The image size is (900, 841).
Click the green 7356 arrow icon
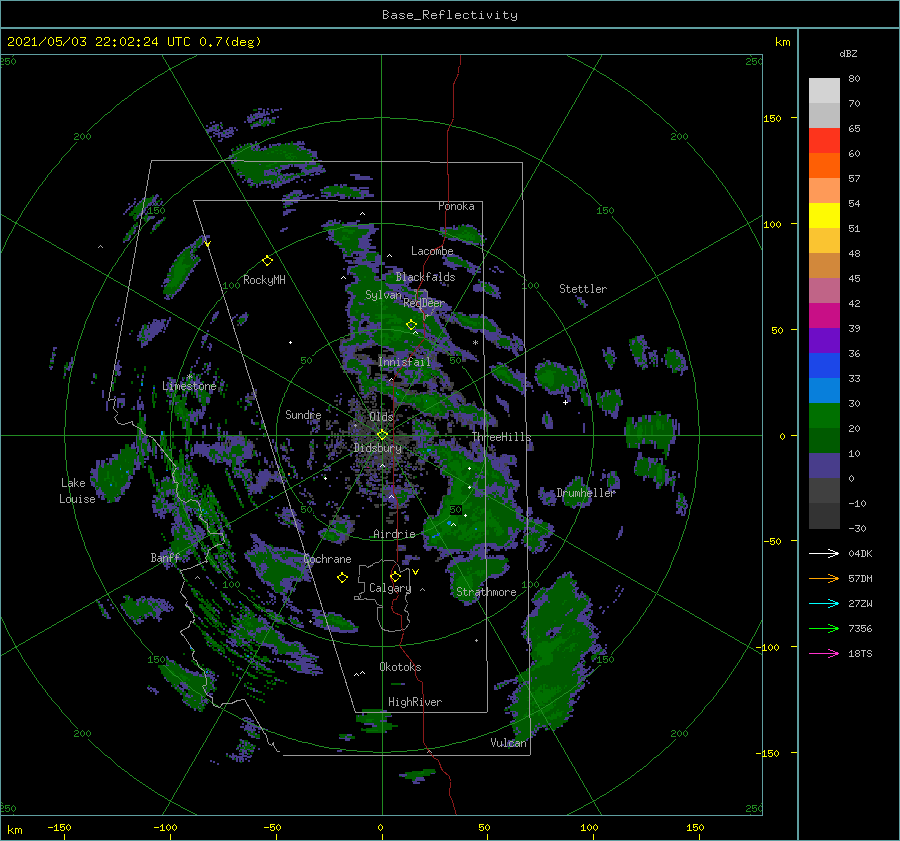[x=824, y=629]
